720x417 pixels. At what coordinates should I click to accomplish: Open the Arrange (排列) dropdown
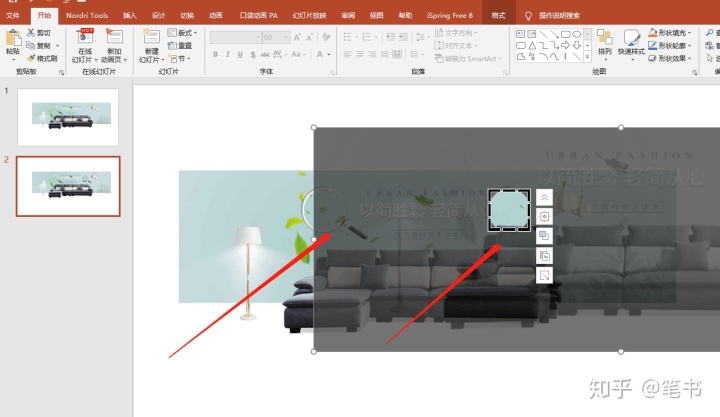(x=604, y=45)
